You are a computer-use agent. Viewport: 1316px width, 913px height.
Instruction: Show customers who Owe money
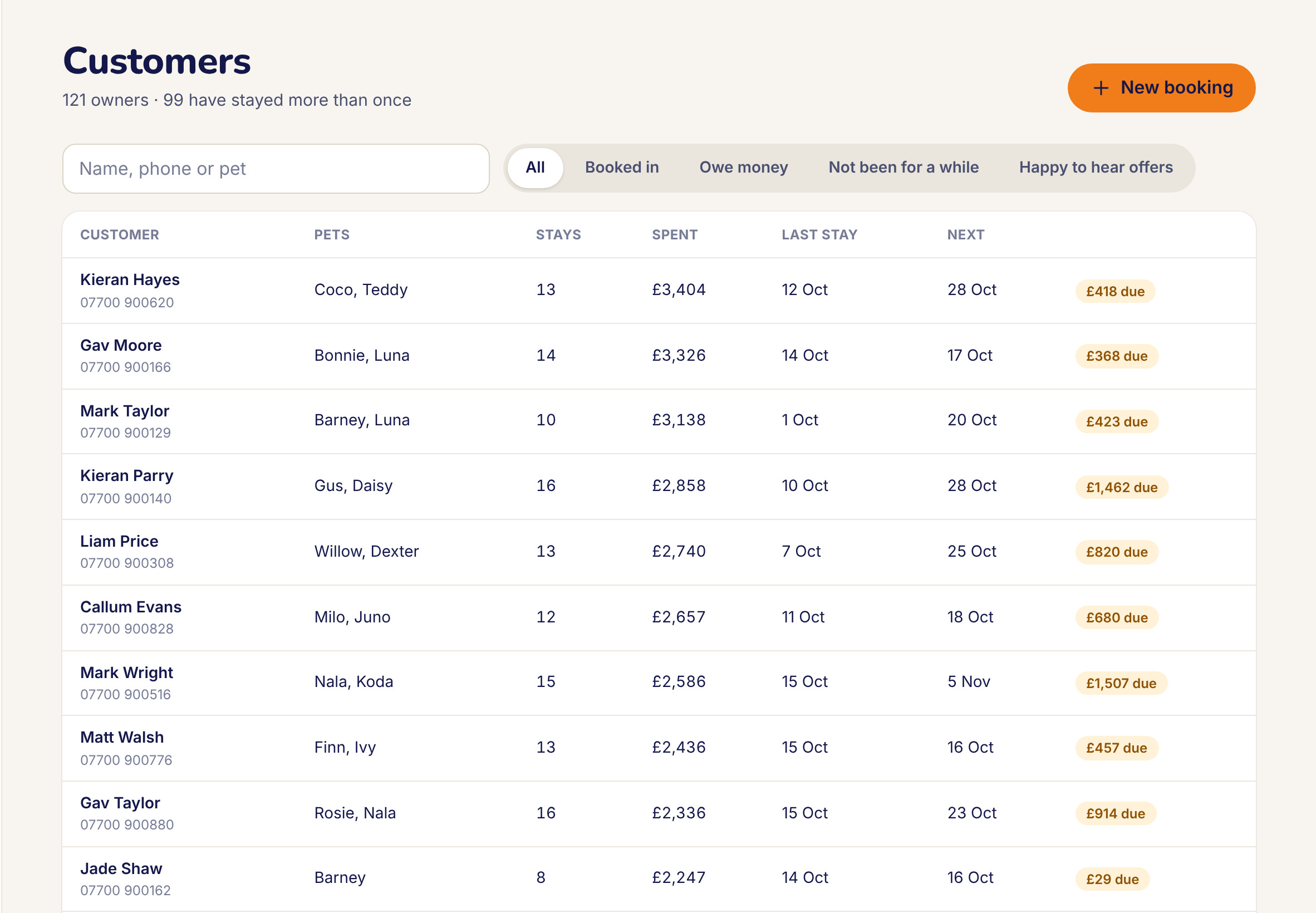tap(744, 168)
